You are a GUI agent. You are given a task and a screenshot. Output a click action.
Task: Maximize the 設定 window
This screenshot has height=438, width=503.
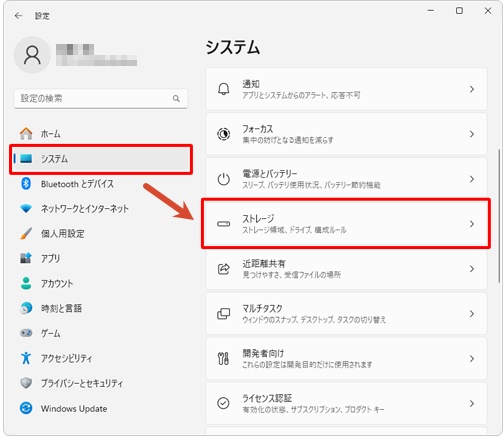point(459,11)
